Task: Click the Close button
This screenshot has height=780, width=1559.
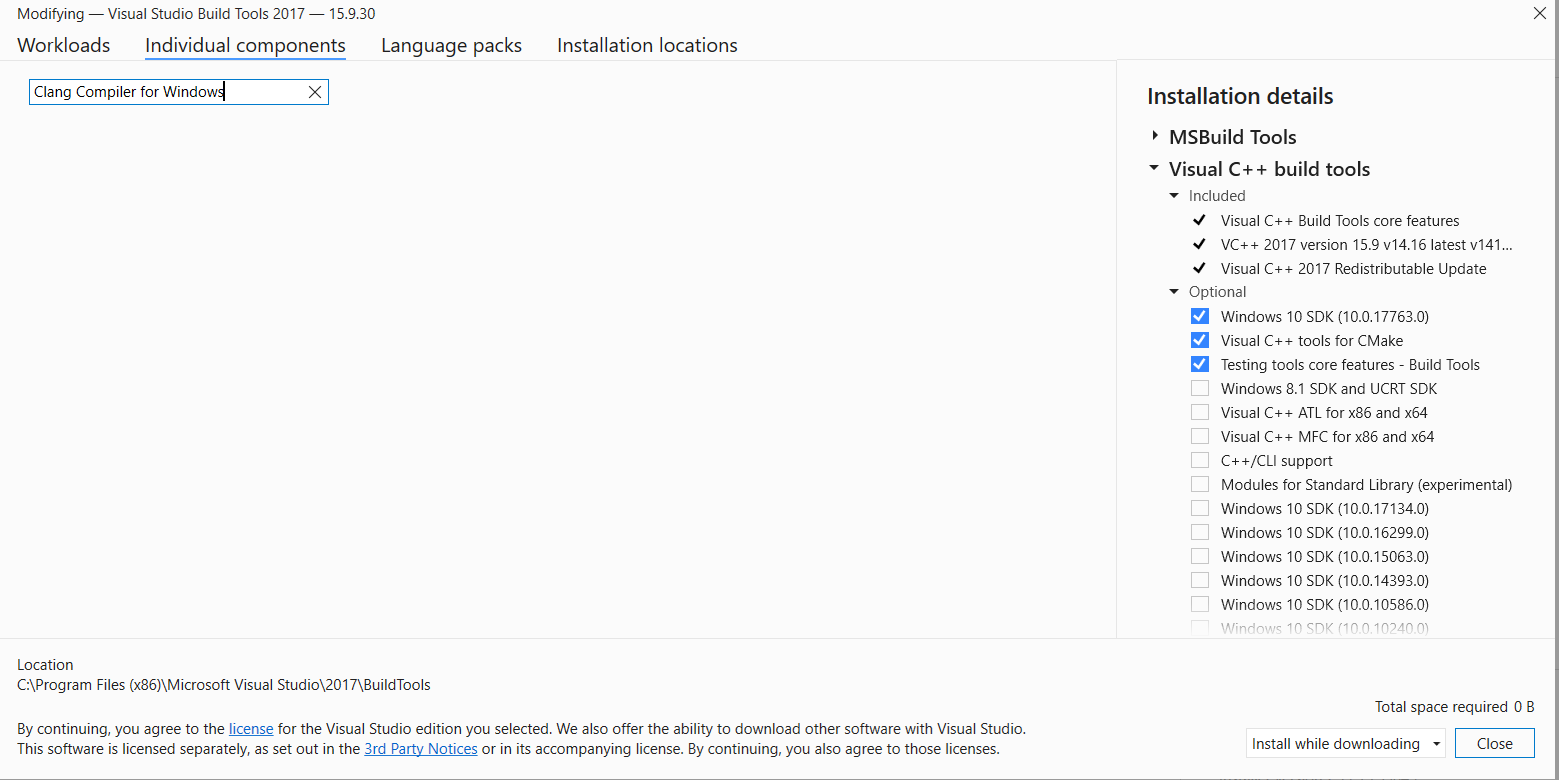Action: [1495, 743]
